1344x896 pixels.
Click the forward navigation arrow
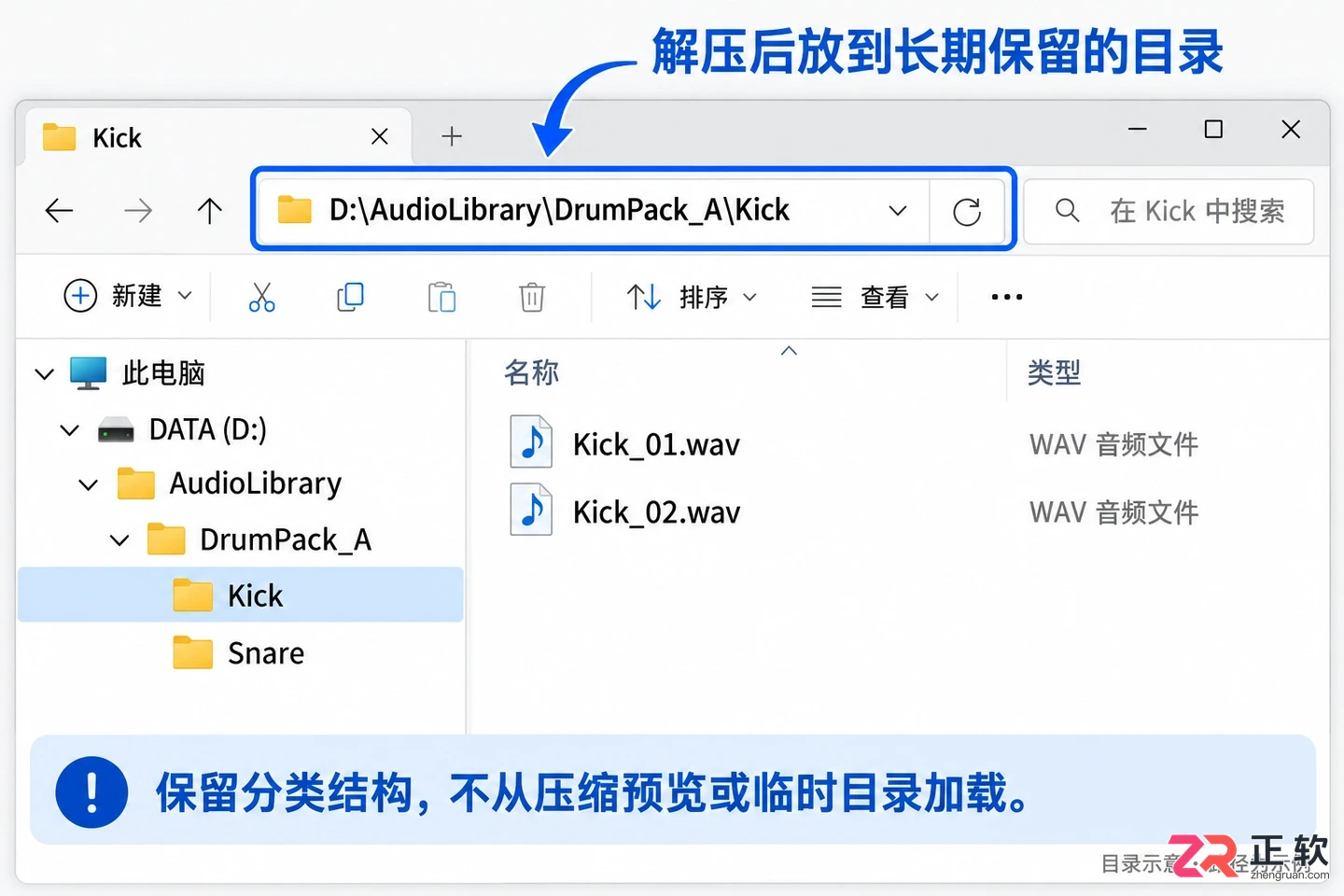point(138,211)
